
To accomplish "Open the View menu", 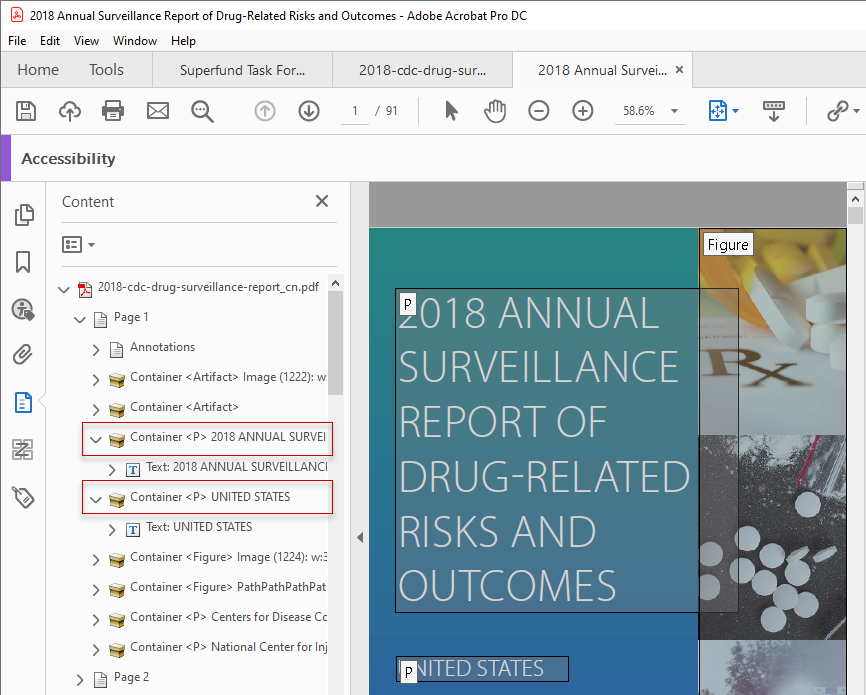I will pos(86,41).
